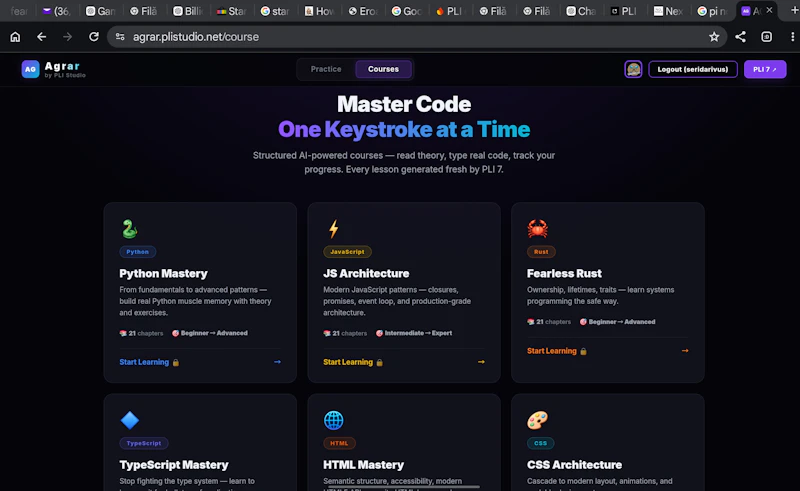This screenshot has height=491, width=800.
Task: Open the JS Architecture course title
Action: pyautogui.click(x=366, y=274)
